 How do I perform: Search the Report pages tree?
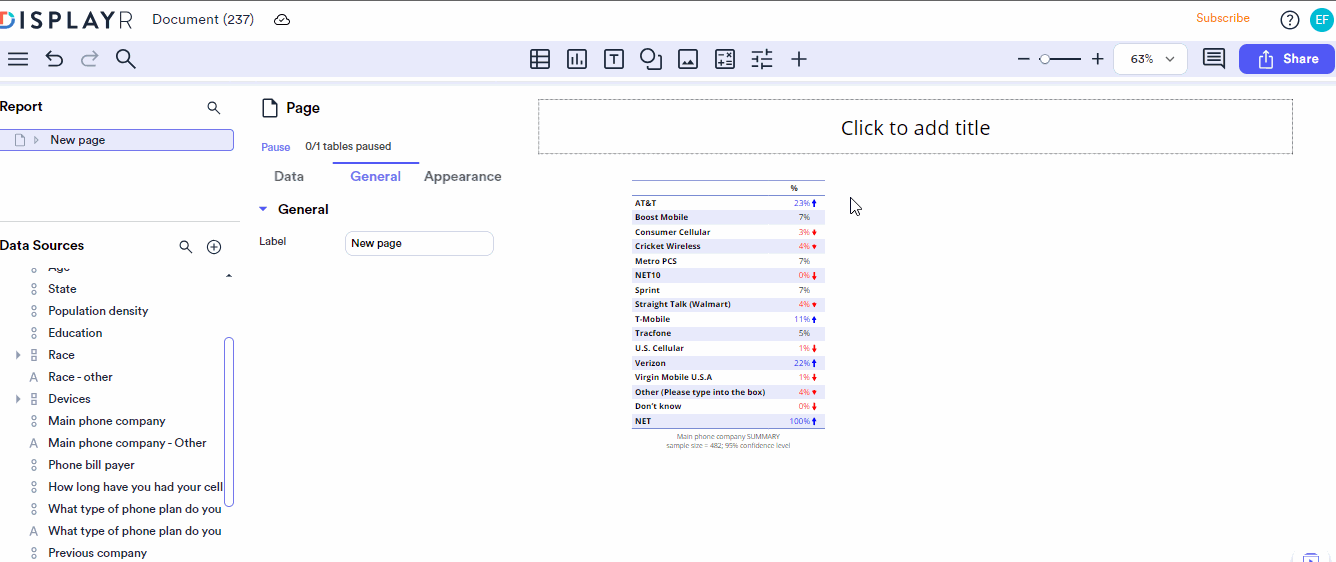213,107
